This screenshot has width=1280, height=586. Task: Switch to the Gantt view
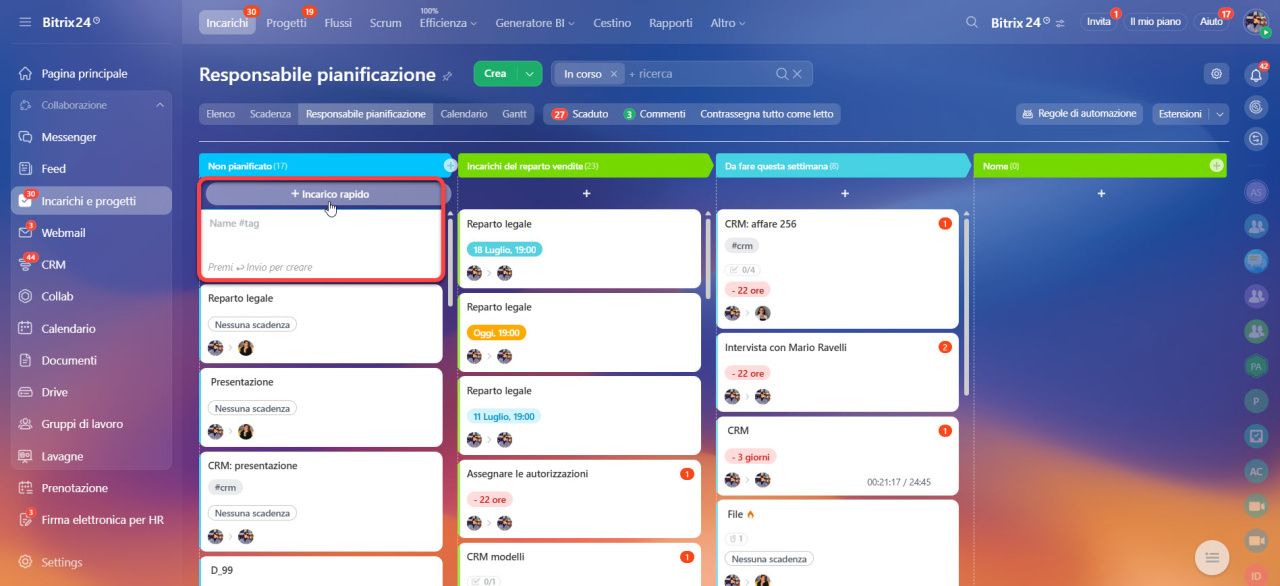click(514, 114)
